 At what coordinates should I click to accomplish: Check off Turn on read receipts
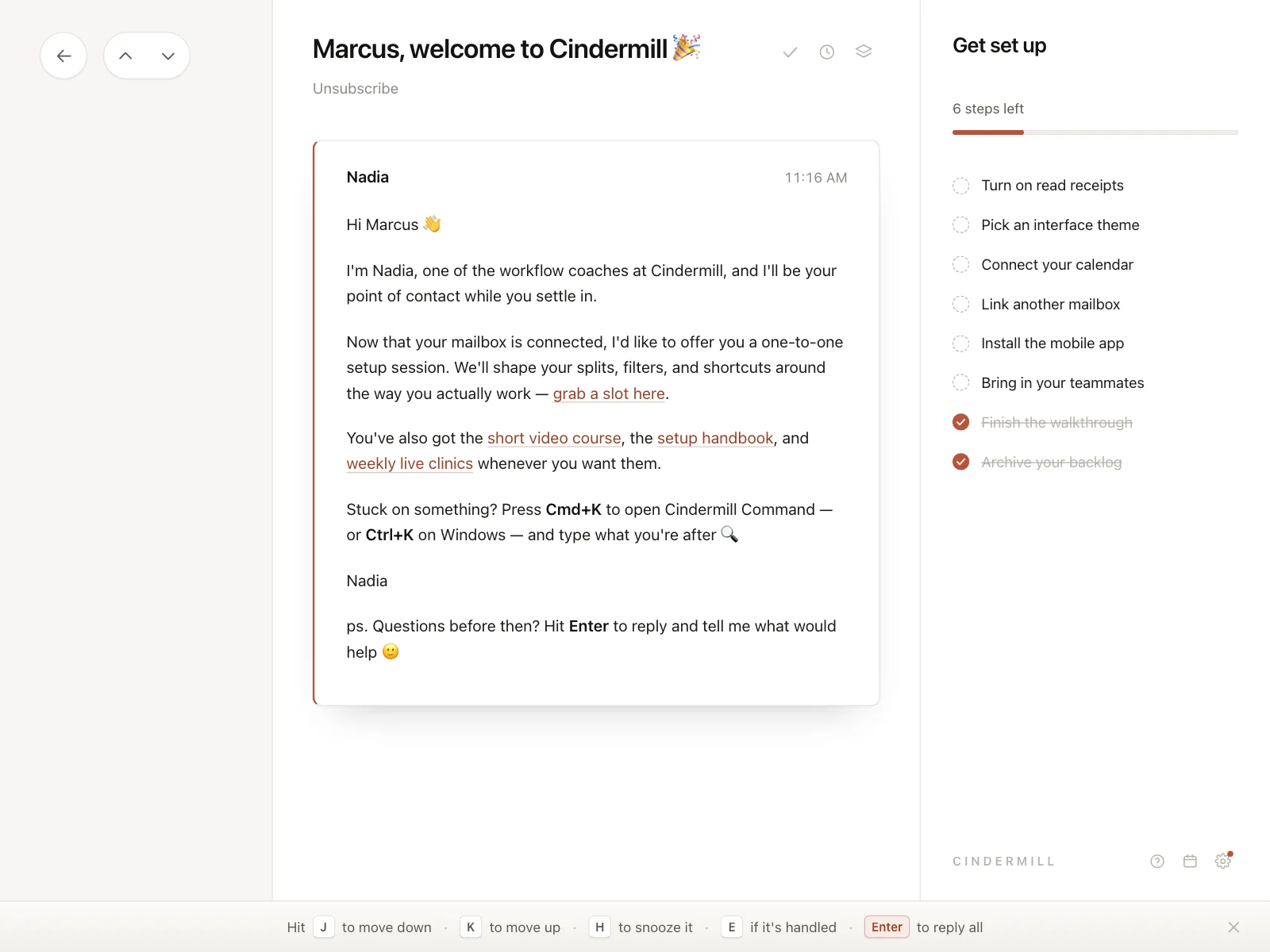coord(960,186)
